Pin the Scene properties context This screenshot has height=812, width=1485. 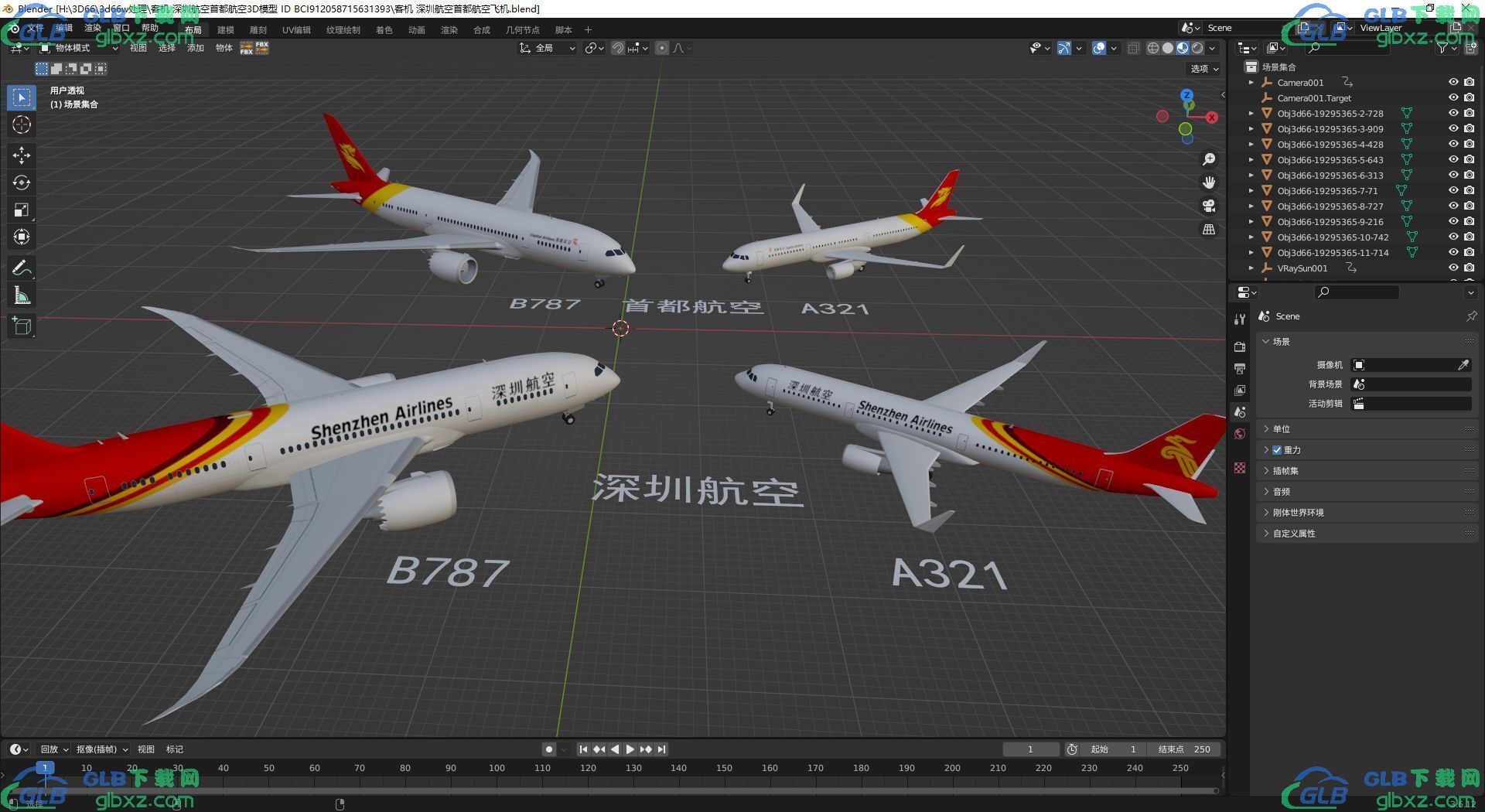pos(1471,316)
